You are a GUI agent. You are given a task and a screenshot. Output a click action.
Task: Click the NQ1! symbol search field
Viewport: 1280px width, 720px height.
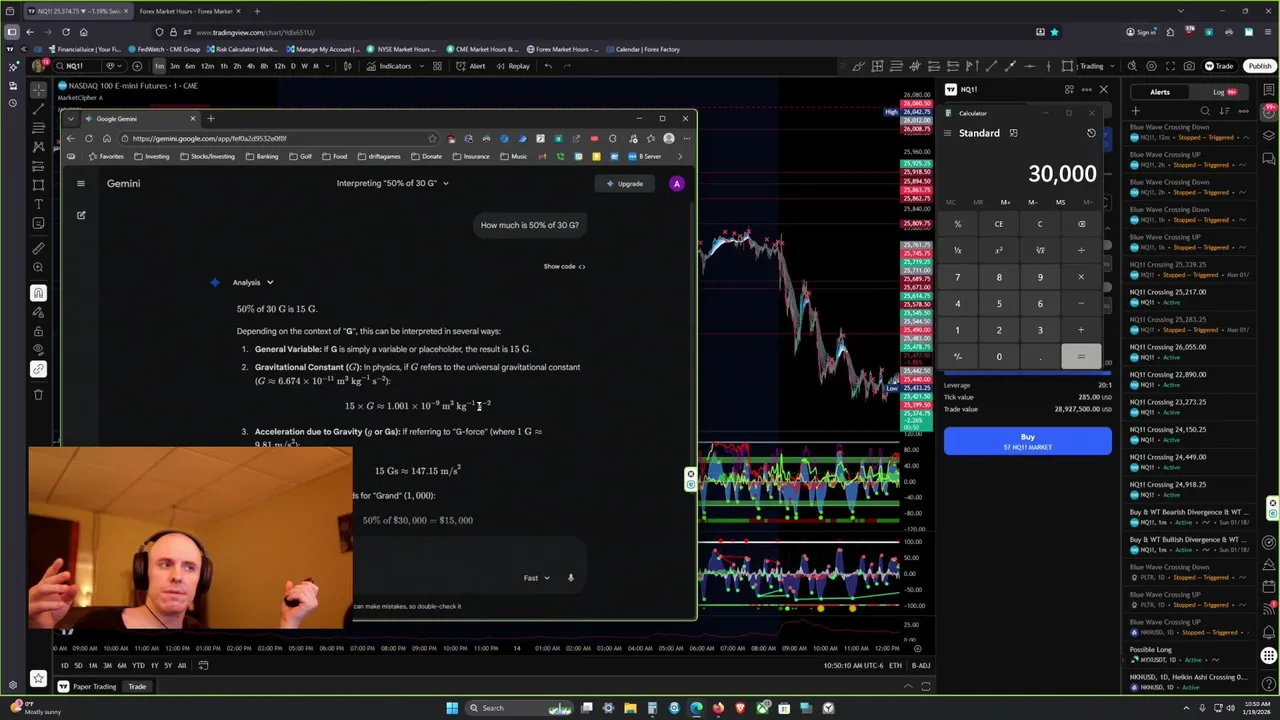pos(79,66)
